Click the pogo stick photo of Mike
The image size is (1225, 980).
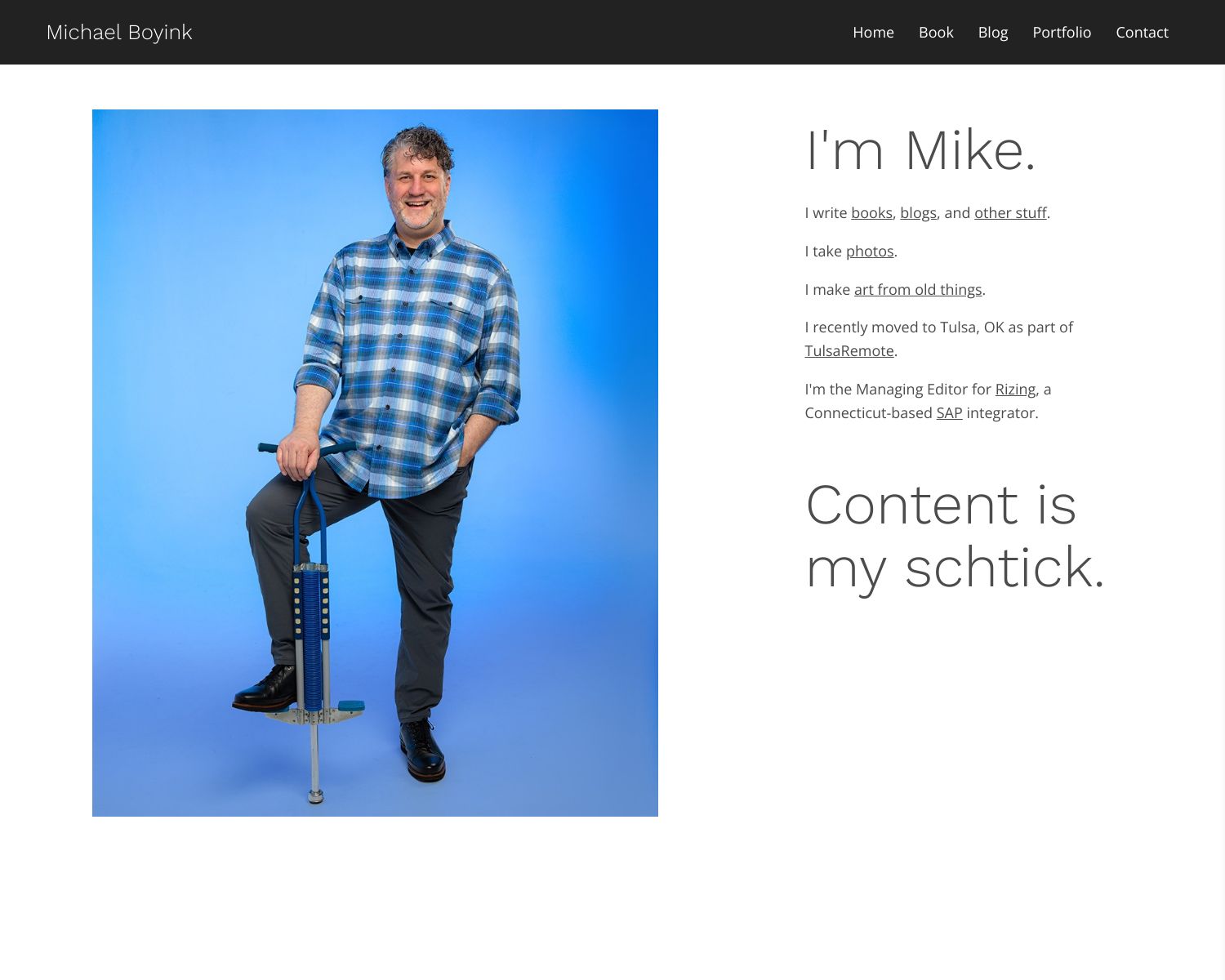click(x=375, y=462)
